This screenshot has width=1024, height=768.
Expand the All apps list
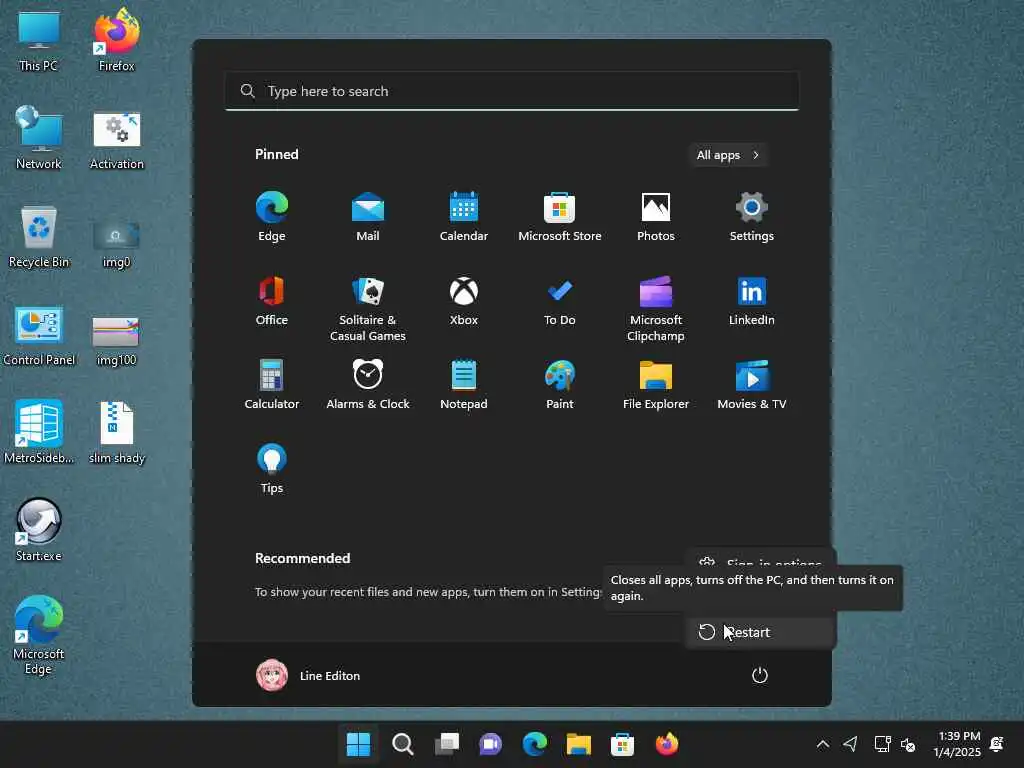point(728,155)
